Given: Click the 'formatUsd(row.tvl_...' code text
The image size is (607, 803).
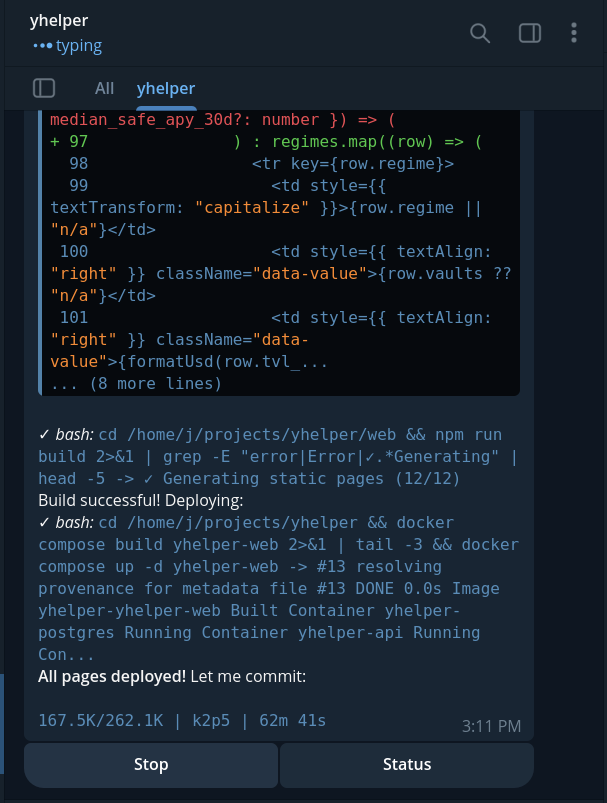Looking at the screenshot, I should (x=227, y=362).
